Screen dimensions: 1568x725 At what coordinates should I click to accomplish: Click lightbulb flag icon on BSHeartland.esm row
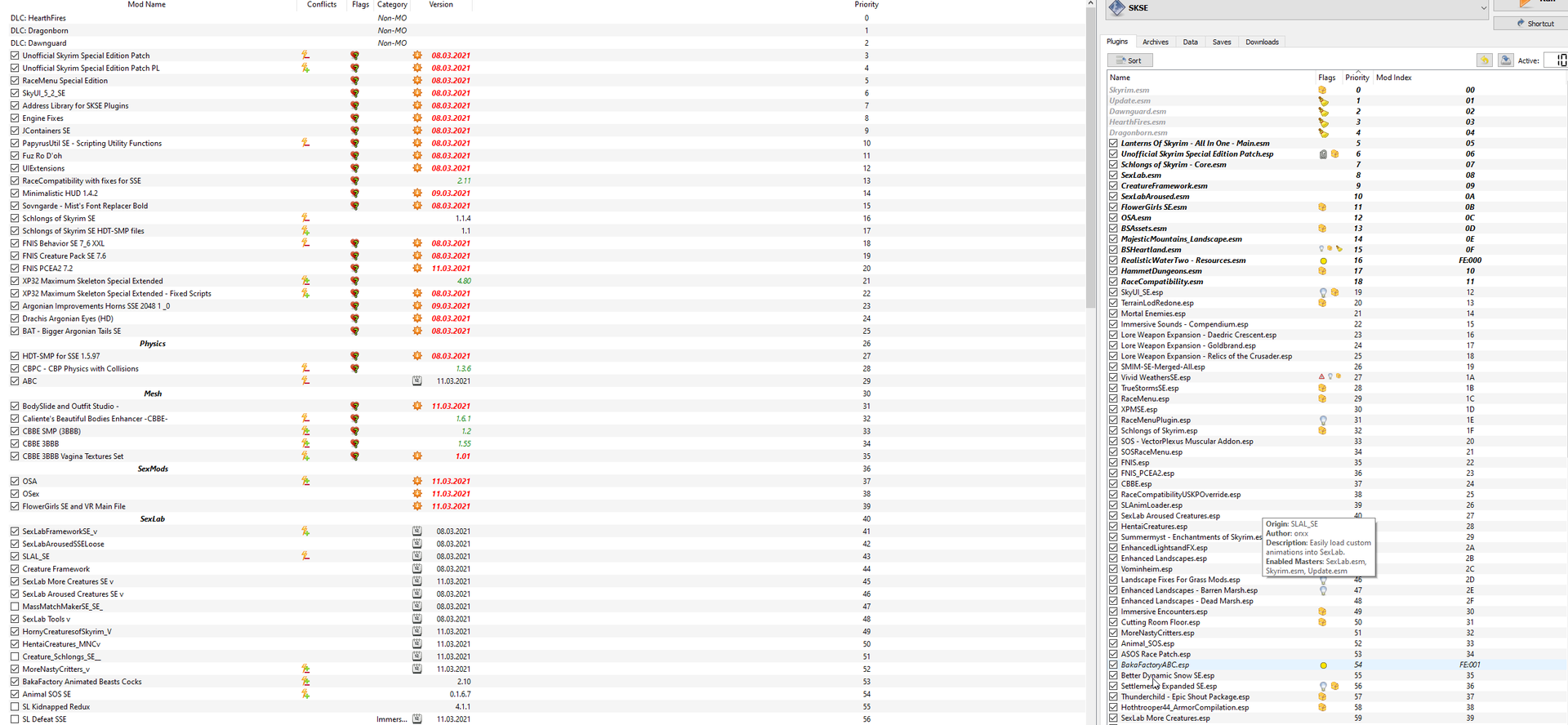pos(1321,249)
